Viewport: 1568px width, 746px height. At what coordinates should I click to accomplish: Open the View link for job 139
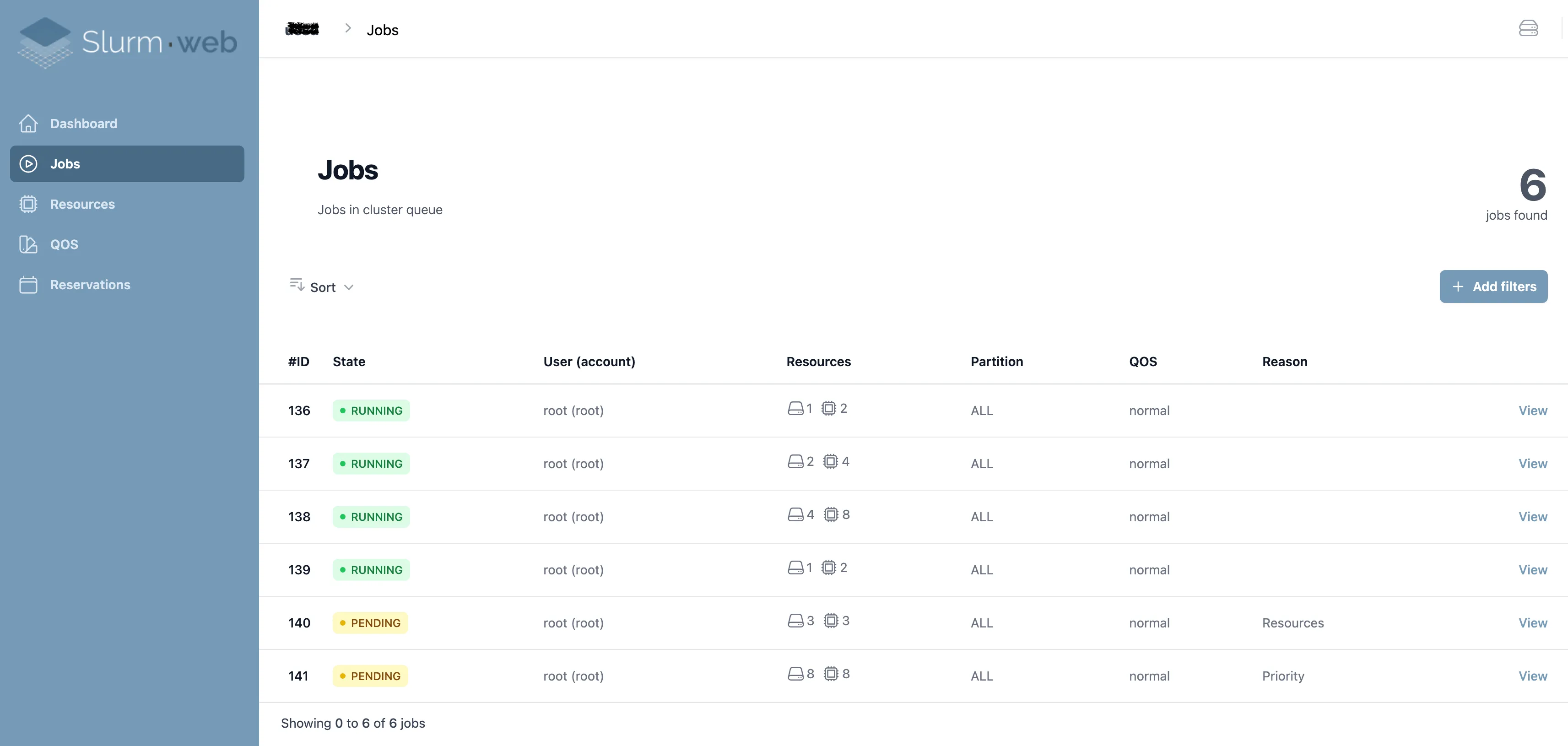[1532, 569]
